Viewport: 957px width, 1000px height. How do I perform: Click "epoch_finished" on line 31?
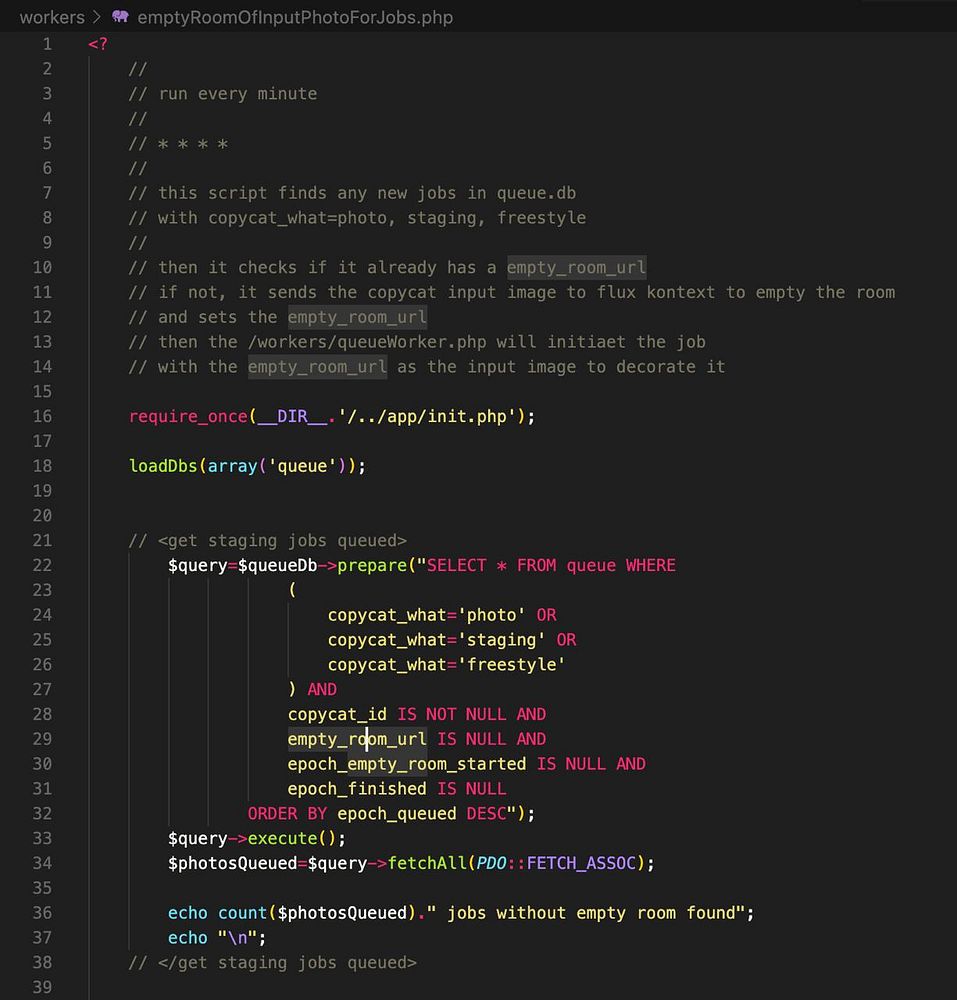[x=357, y=789]
